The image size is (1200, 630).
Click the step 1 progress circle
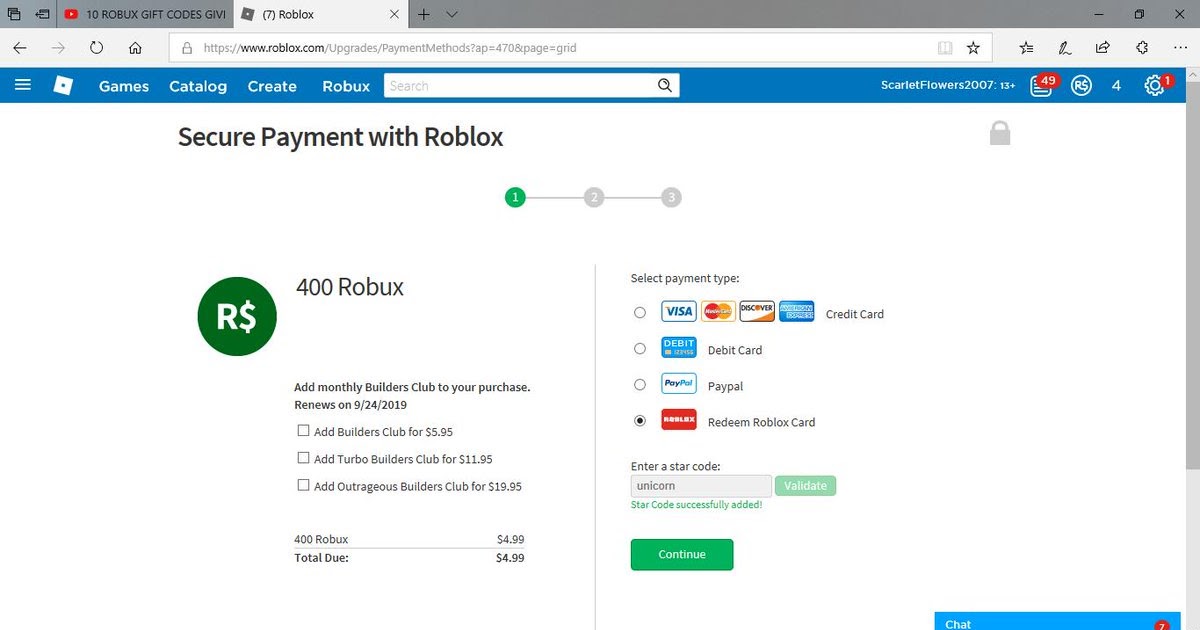(x=515, y=197)
